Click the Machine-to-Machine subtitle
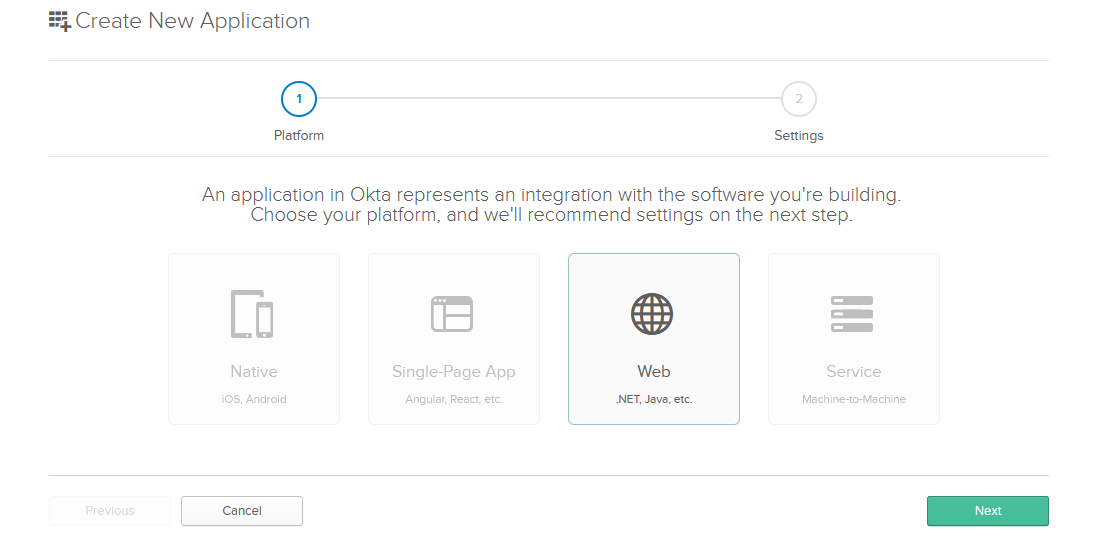 coord(854,399)
